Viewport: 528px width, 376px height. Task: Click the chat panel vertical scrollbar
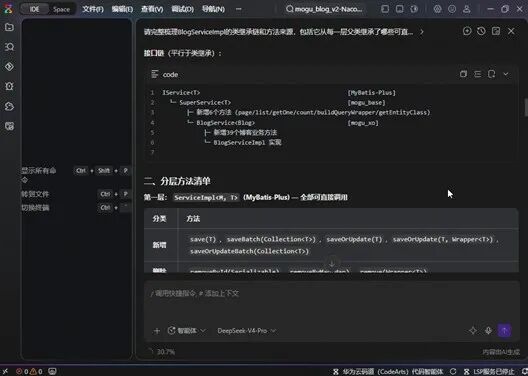tap(525, 107)
